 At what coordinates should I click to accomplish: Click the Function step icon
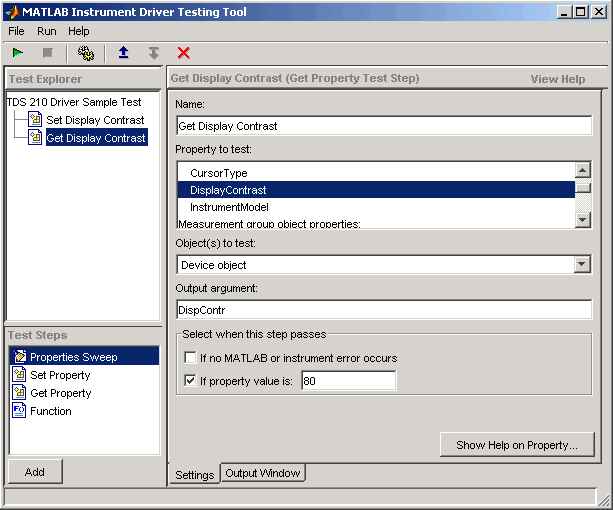[x=20, y=411]
